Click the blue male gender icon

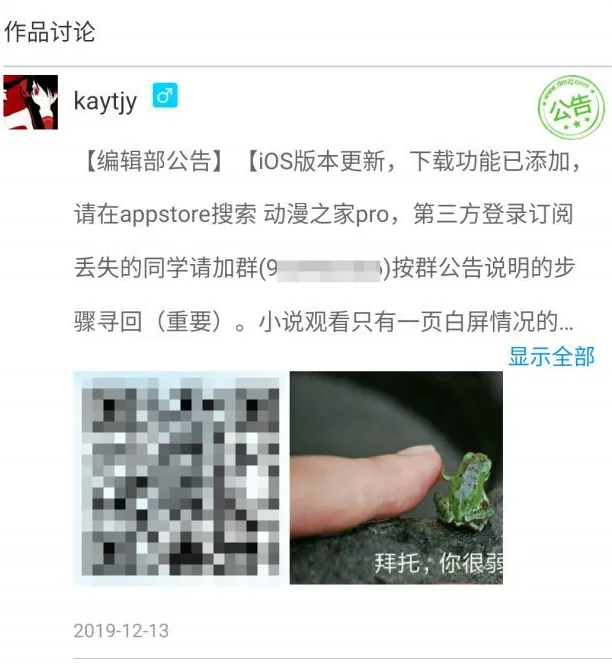pyautogui.click(x=165, y=95)
